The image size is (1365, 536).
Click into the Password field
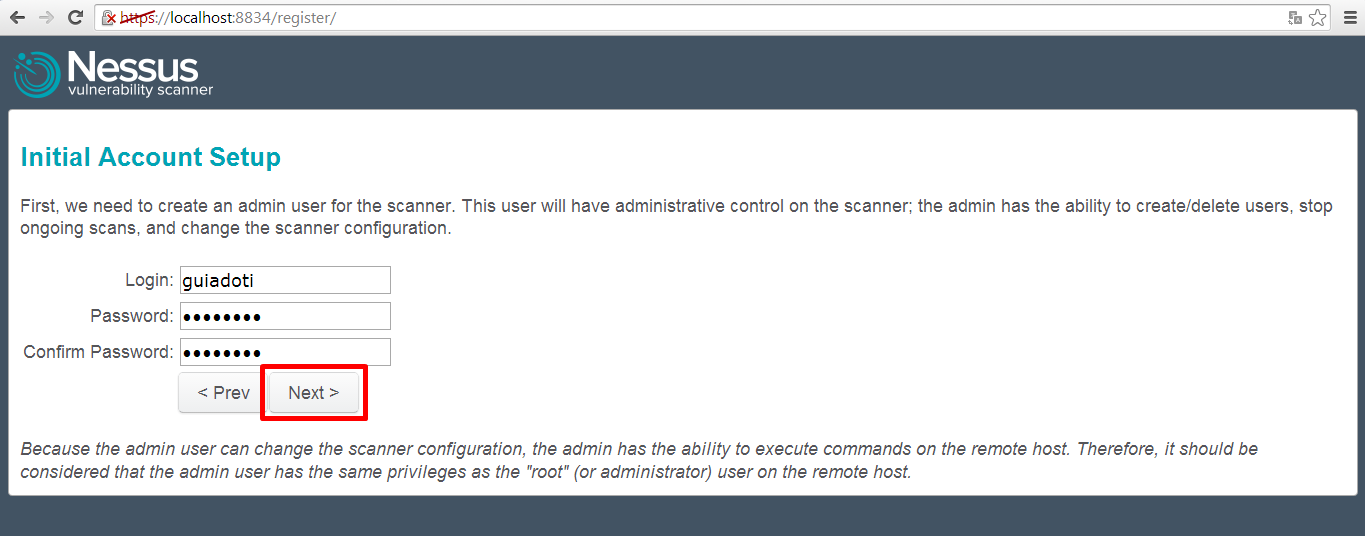(x=285, y=317)
